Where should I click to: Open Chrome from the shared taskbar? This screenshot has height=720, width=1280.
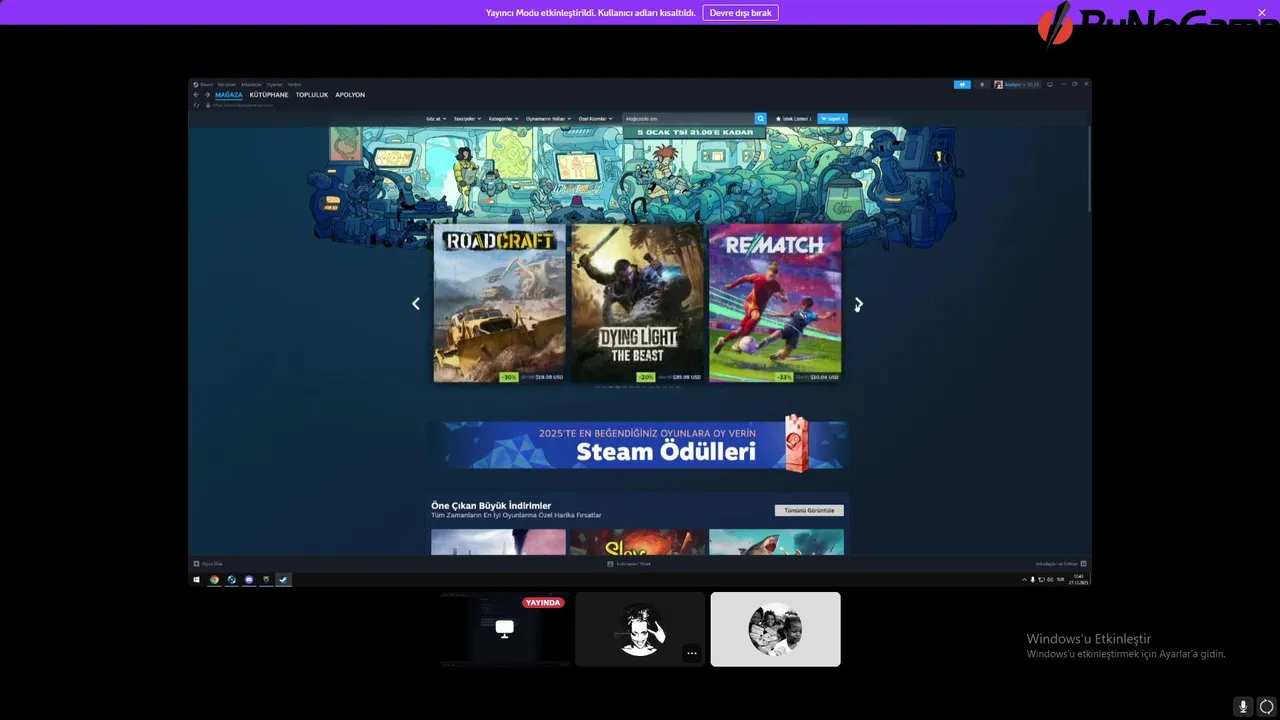214,580
